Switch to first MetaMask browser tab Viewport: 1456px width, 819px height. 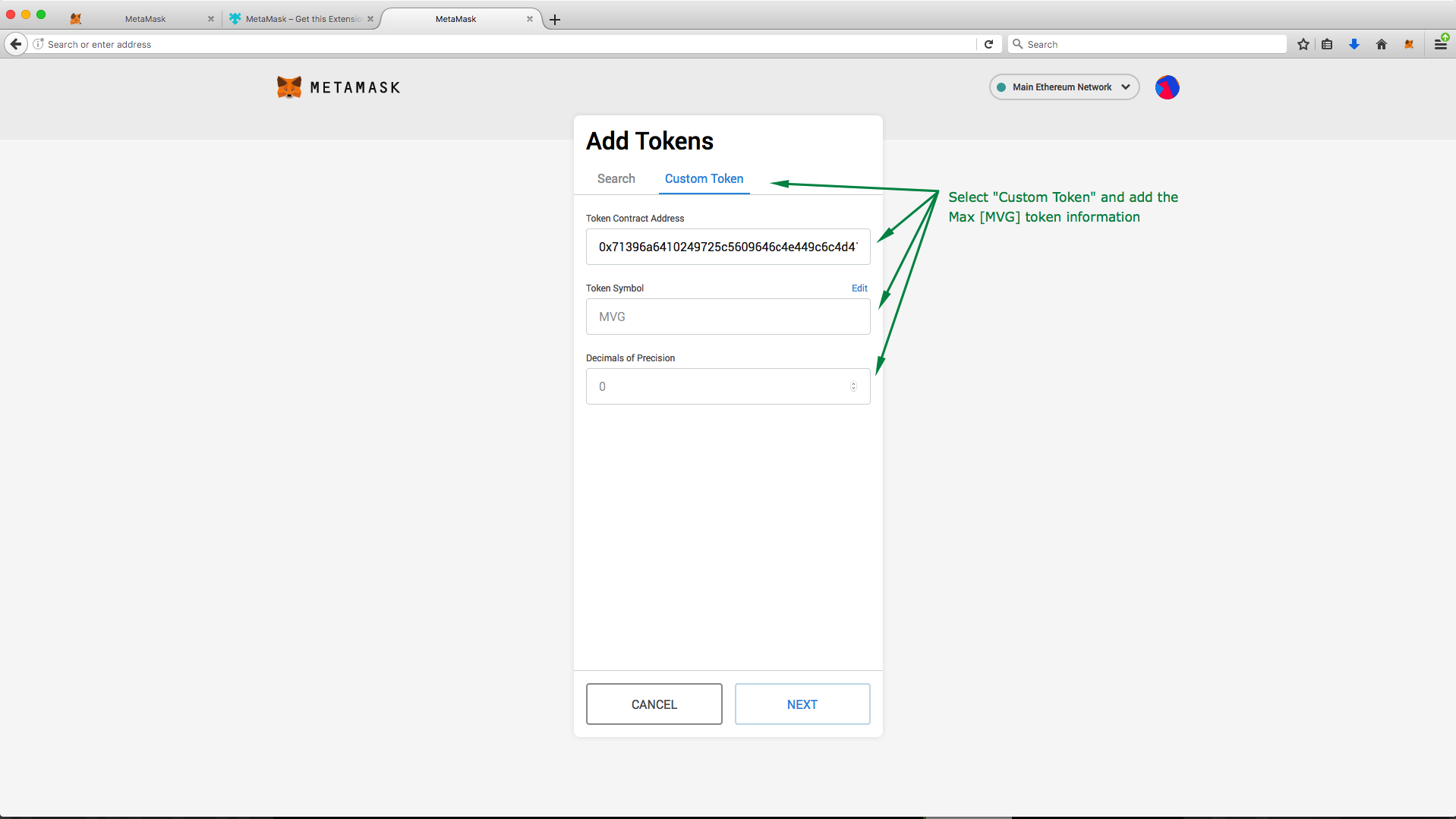click(x=145, y=19)
